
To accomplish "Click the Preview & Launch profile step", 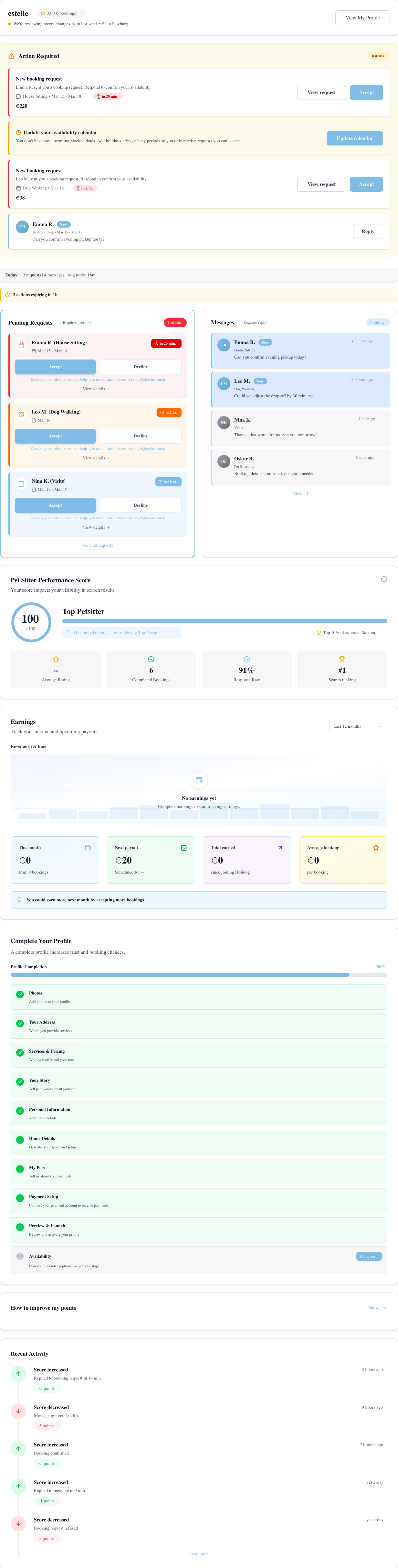I will 199,1230.
